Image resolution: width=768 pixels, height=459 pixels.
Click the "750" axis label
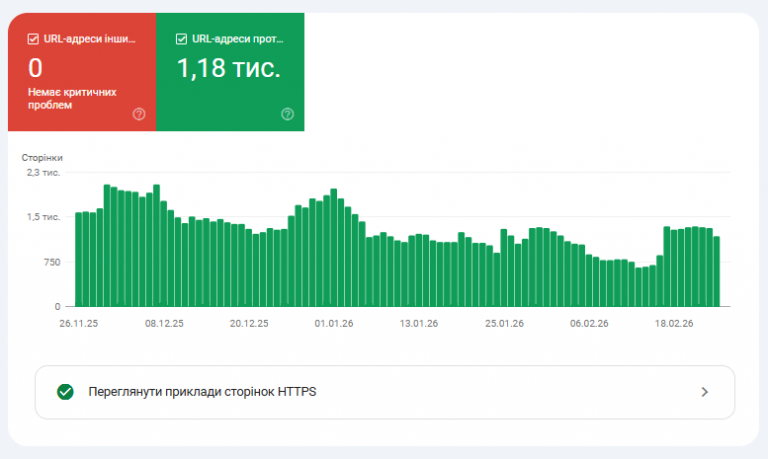pyautogui.click(x=52, y=262)
